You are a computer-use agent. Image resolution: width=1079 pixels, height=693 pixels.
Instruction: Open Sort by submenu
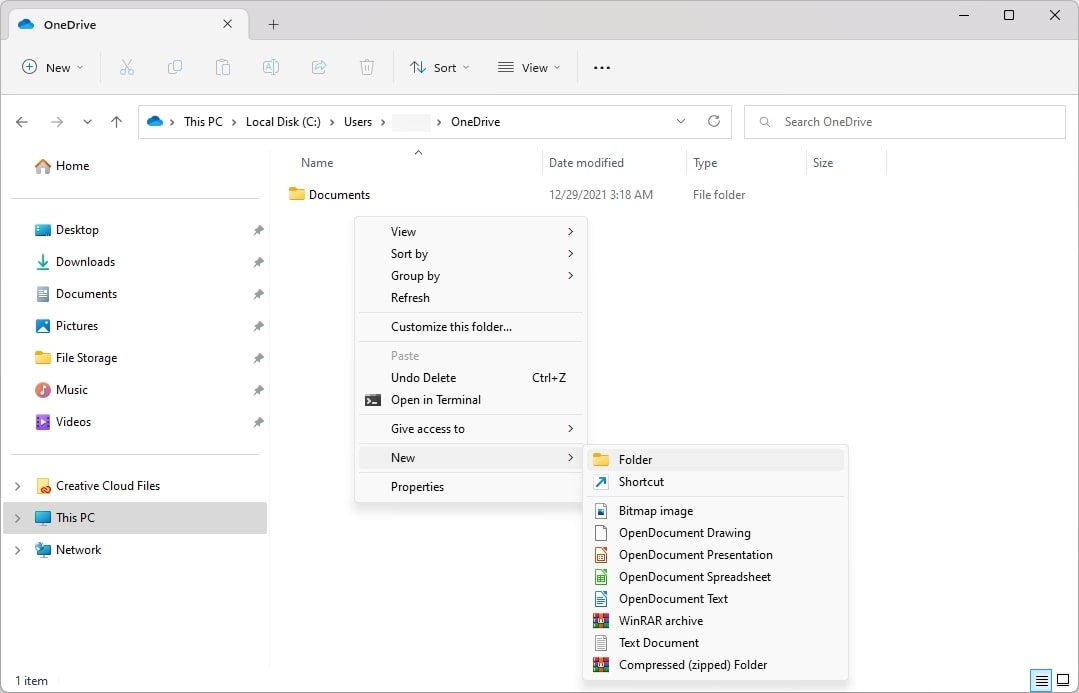pos(471,254)
